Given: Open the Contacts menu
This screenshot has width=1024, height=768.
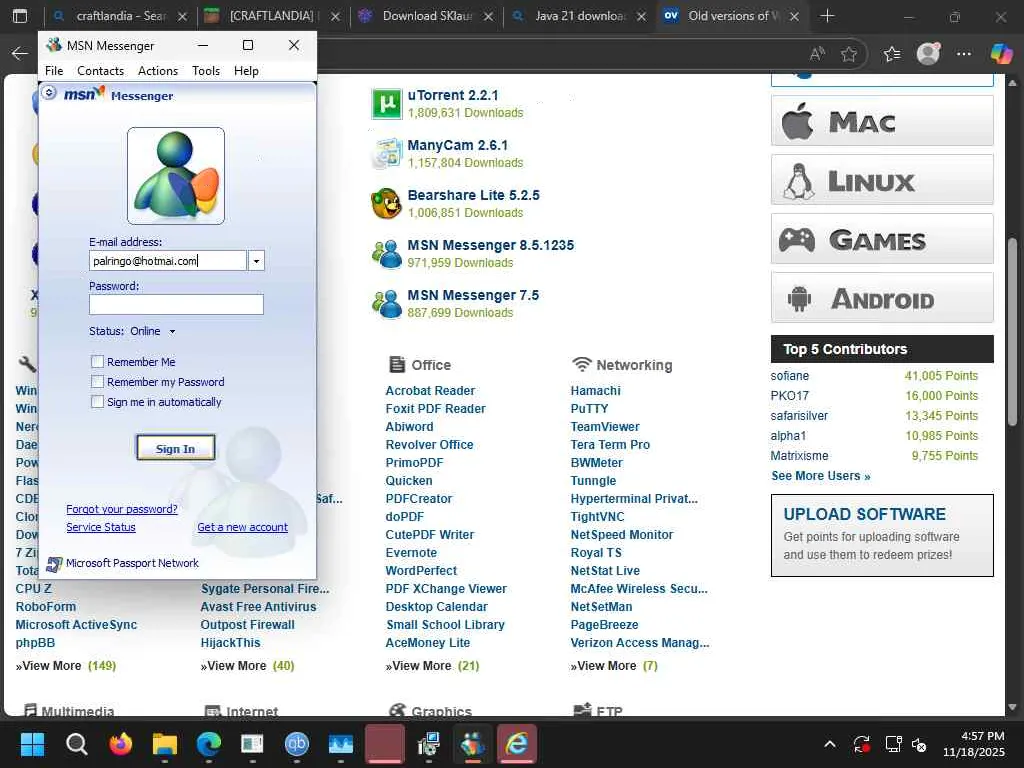Looking at the screenshot, I should 101,71.
